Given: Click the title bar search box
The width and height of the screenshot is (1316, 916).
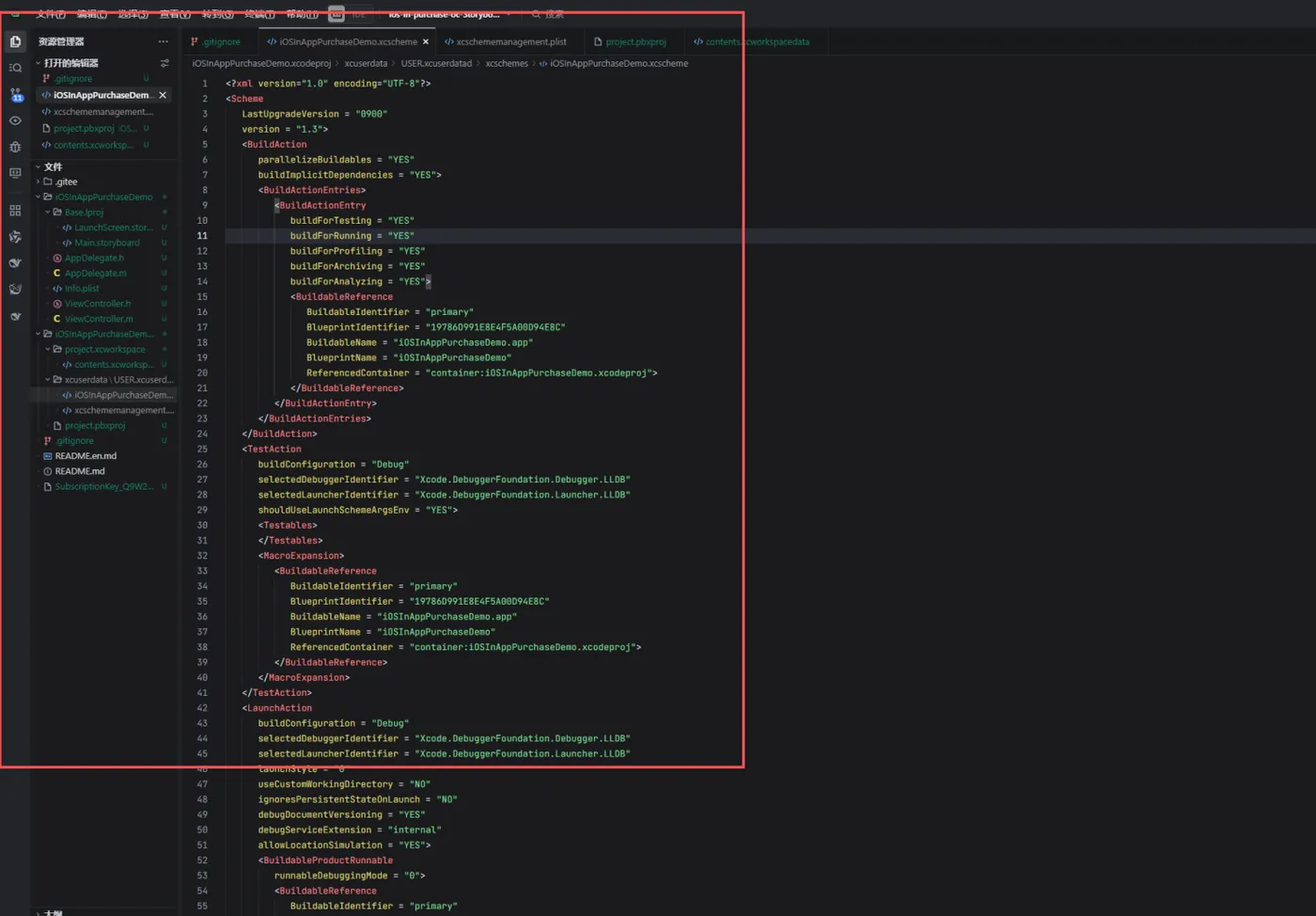Looking at the screenshot, I should click(x=549, y=14).
